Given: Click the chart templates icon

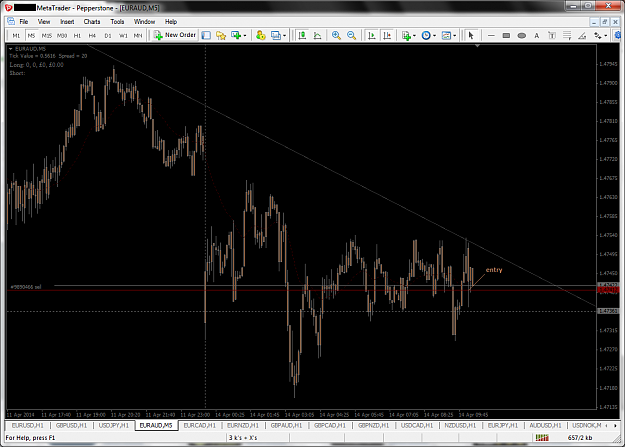Looking at the screenshot, I should [x=446, y=35].
